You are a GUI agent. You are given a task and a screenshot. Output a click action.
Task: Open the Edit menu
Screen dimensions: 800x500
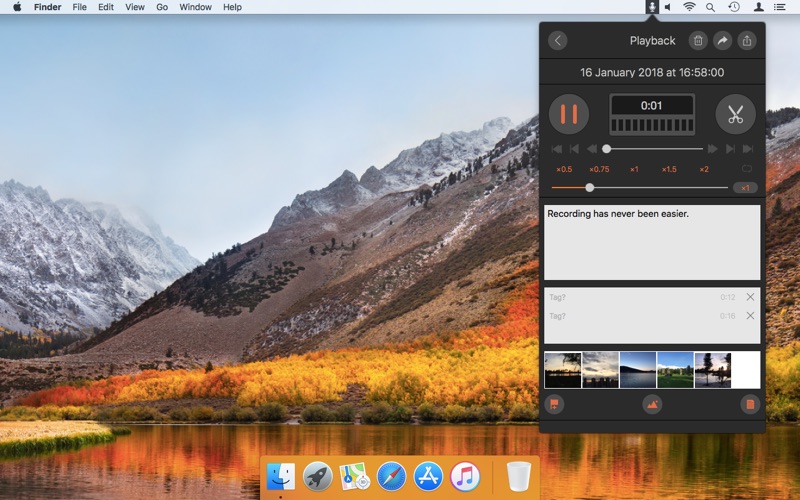pyautogui.click(x=106, y=7)
